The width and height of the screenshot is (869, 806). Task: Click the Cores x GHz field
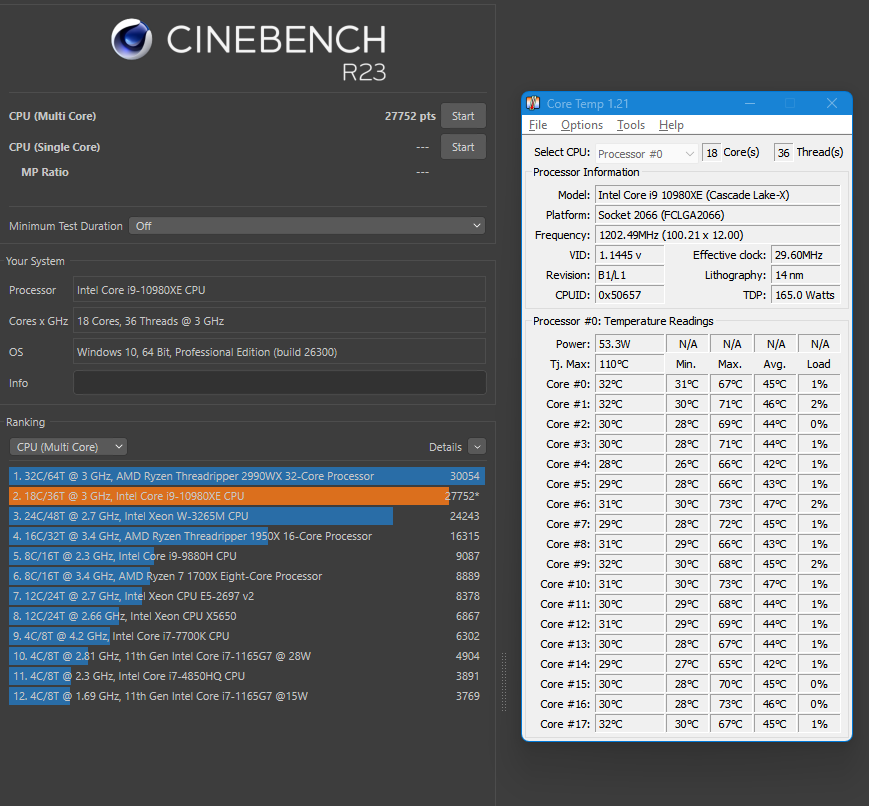tap(279, 321)
